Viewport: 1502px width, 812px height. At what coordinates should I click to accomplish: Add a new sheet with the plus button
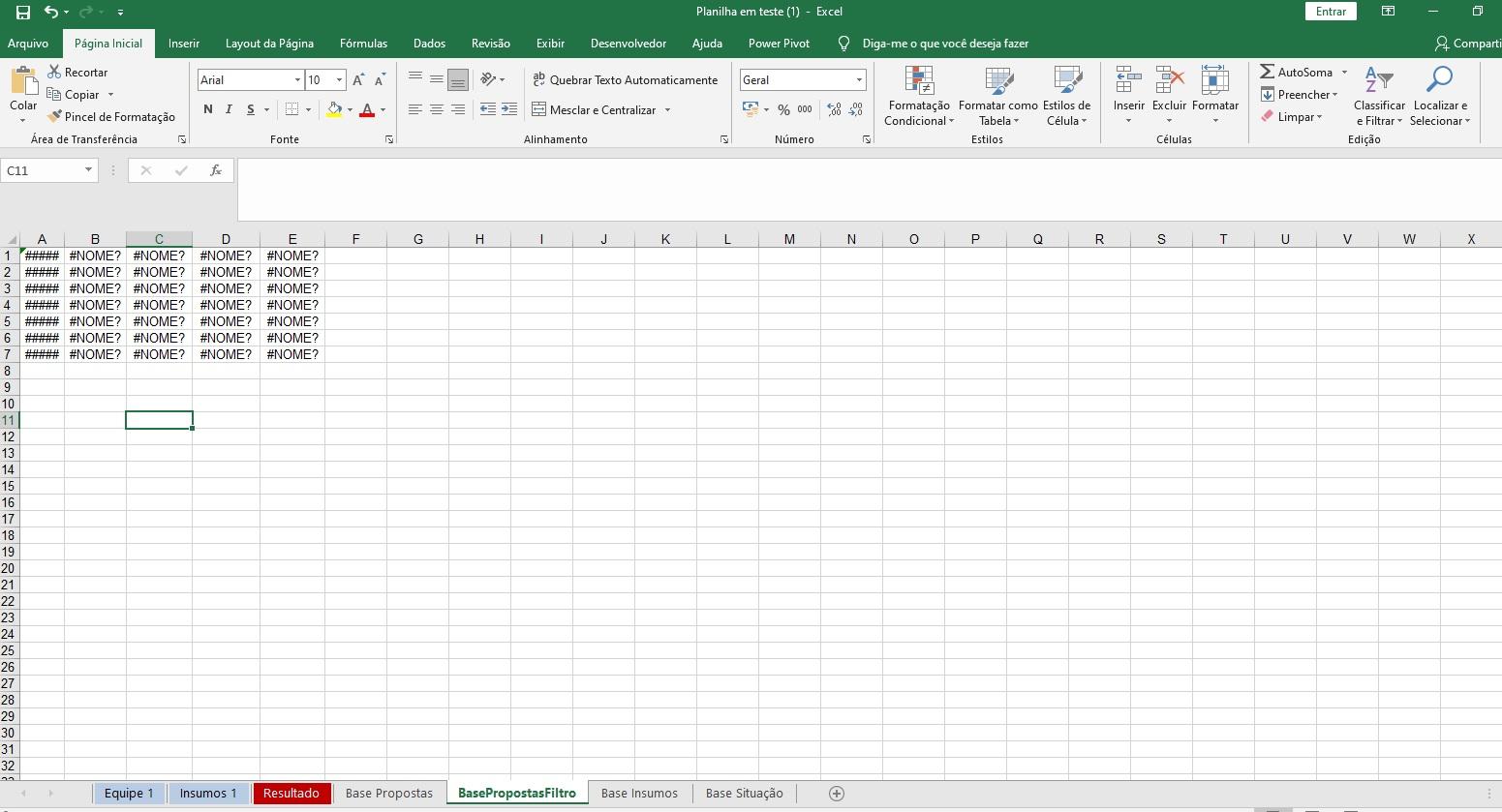[x=837, y=794]
